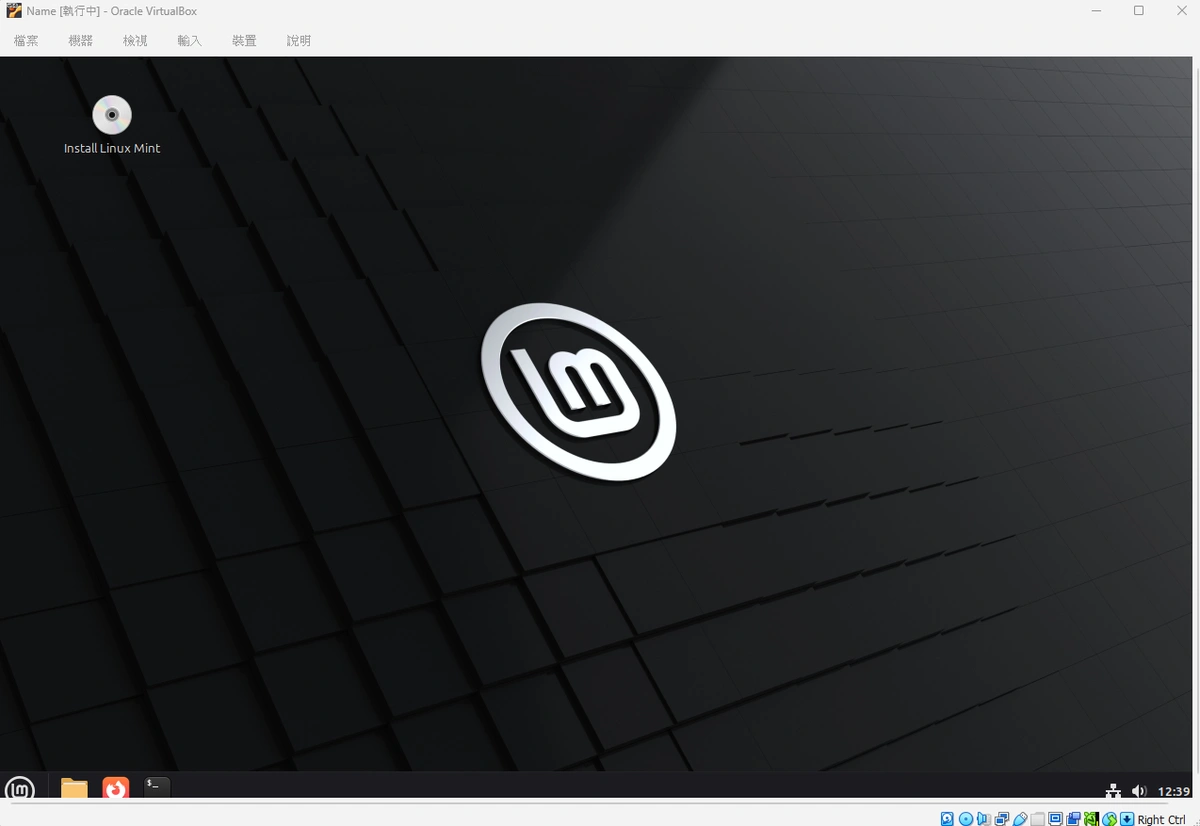Screen dimensions: 1200x826
Task: Click the mouse integration arrow indicator
Action: pos(1127,819)
